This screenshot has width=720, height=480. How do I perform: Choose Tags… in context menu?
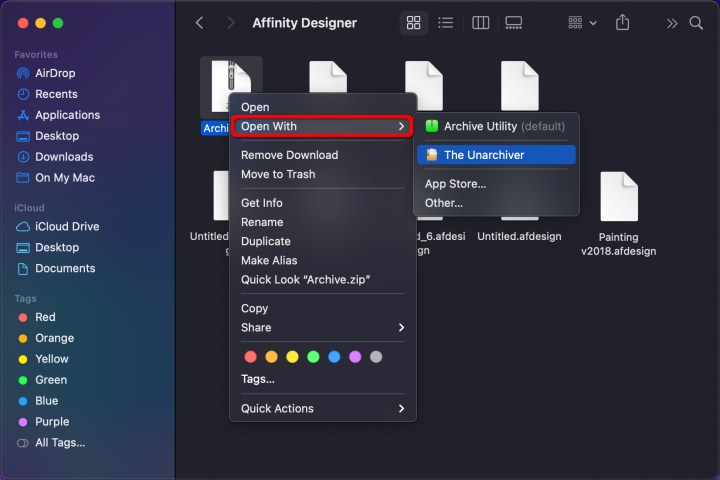pos(322,379)
